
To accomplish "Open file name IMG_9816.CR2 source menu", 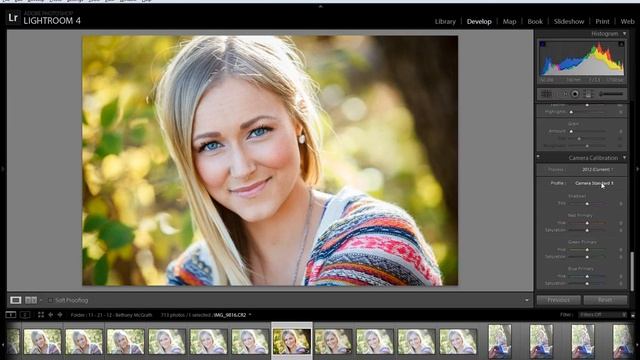I will [x=232, y=315].
